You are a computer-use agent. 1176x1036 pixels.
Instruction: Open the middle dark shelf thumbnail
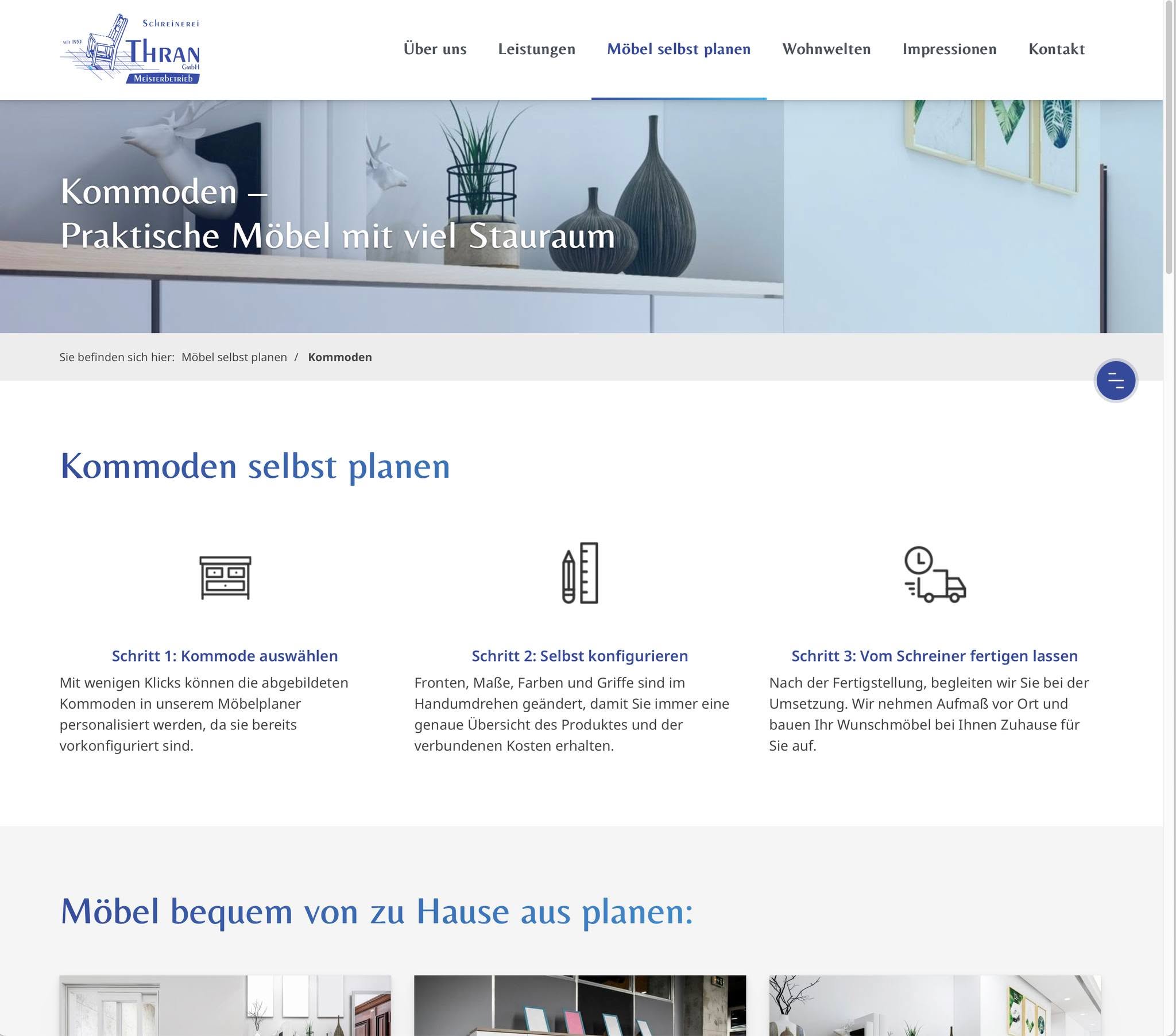(x=579, y=1005)
